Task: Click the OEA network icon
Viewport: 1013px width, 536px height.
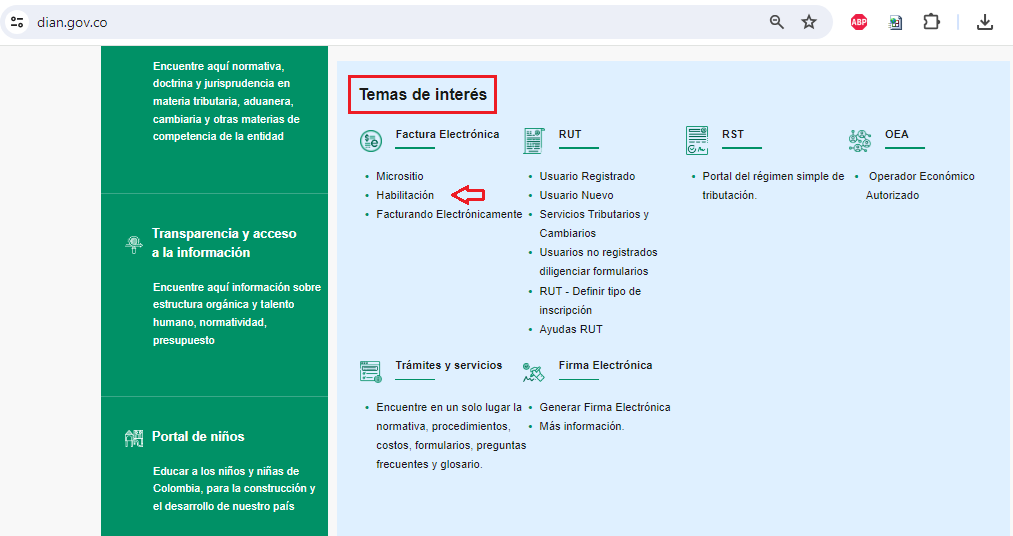Action: tap(860, 141)
